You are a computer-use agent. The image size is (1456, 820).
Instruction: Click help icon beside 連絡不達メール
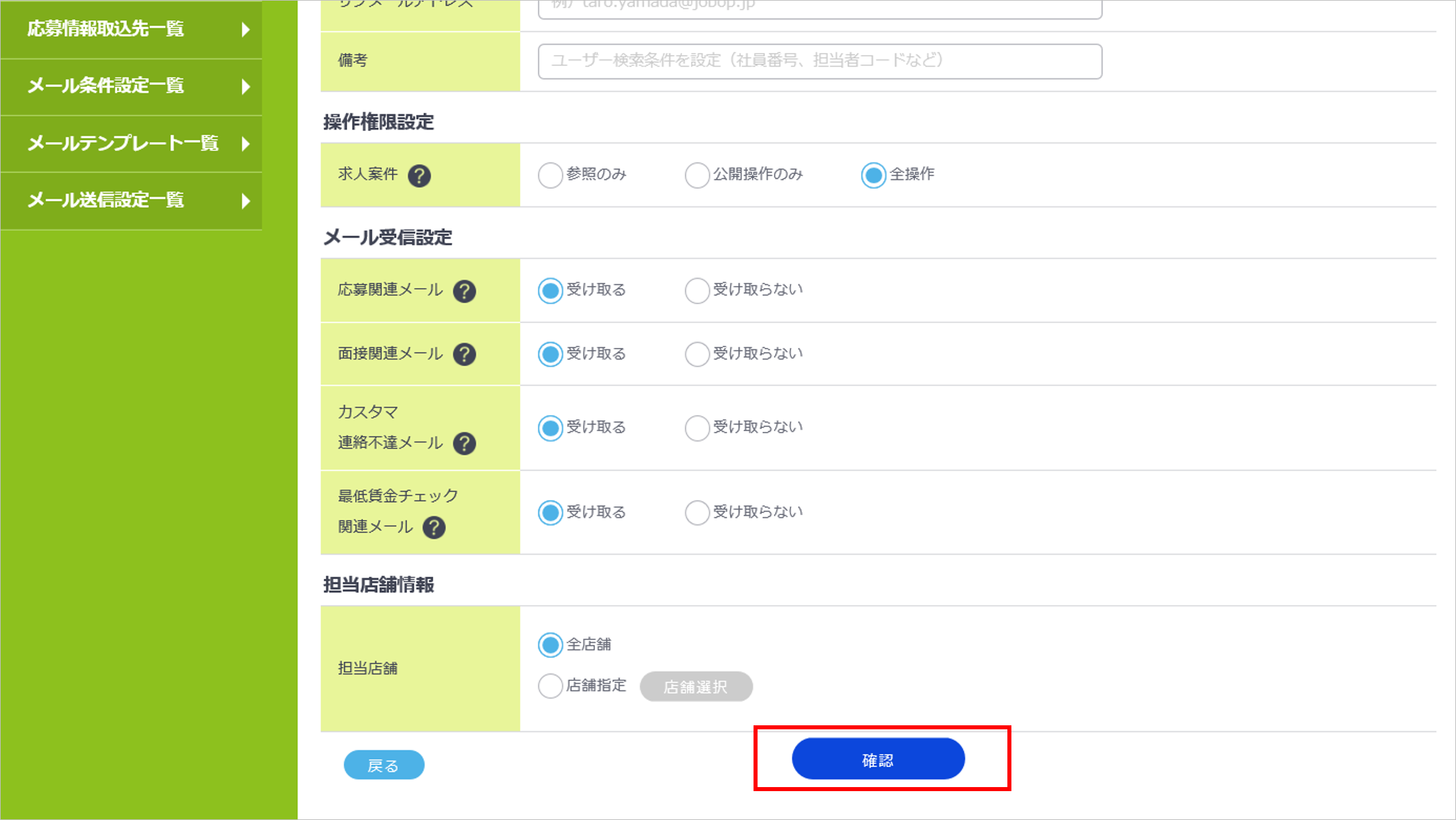click(464, 443)
